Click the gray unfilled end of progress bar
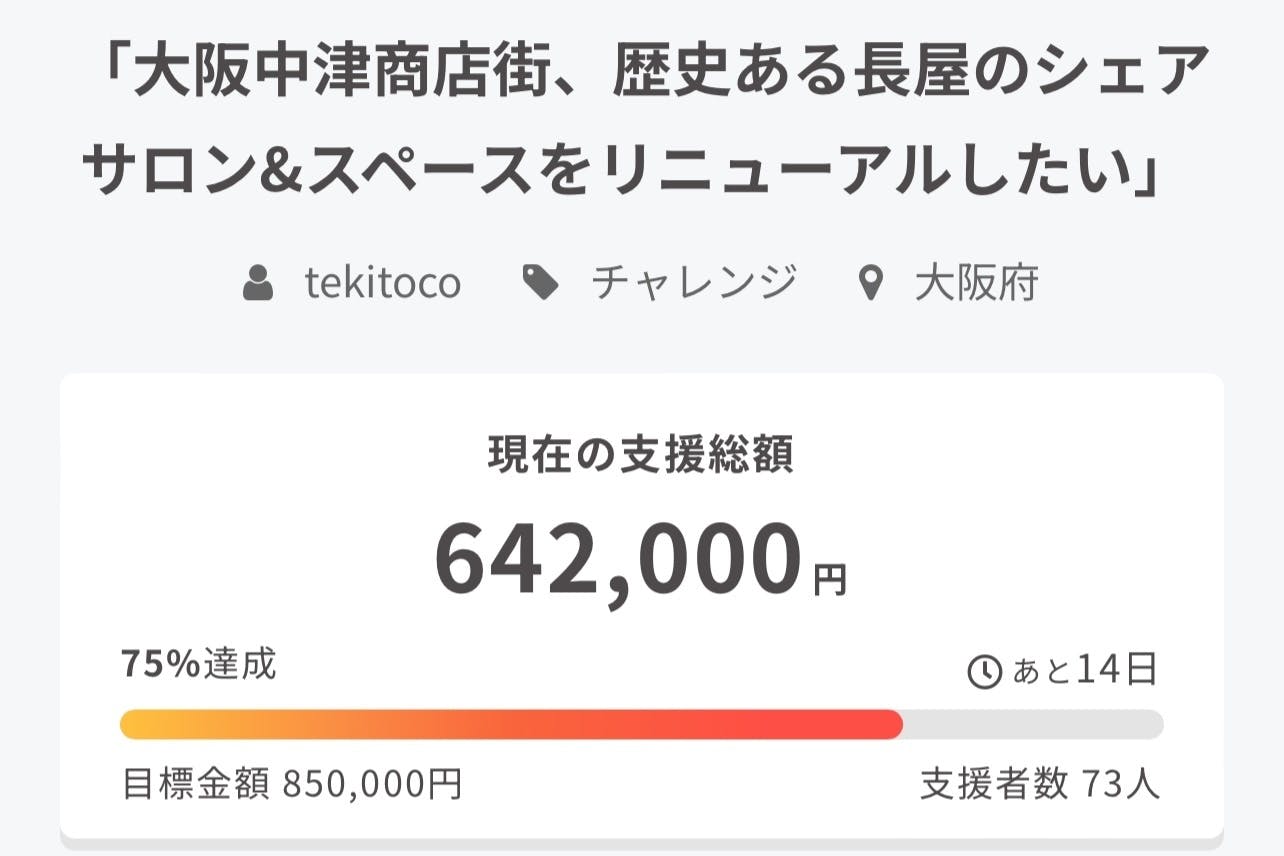The image size is (1284, 856). tap(1032, 724)
